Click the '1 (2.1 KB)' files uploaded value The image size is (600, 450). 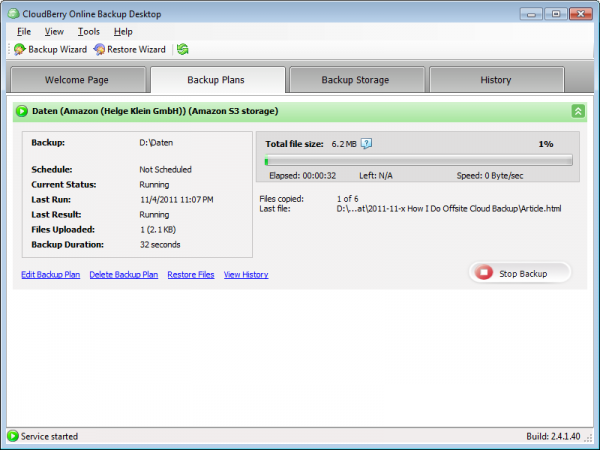(x=158, y=230)
